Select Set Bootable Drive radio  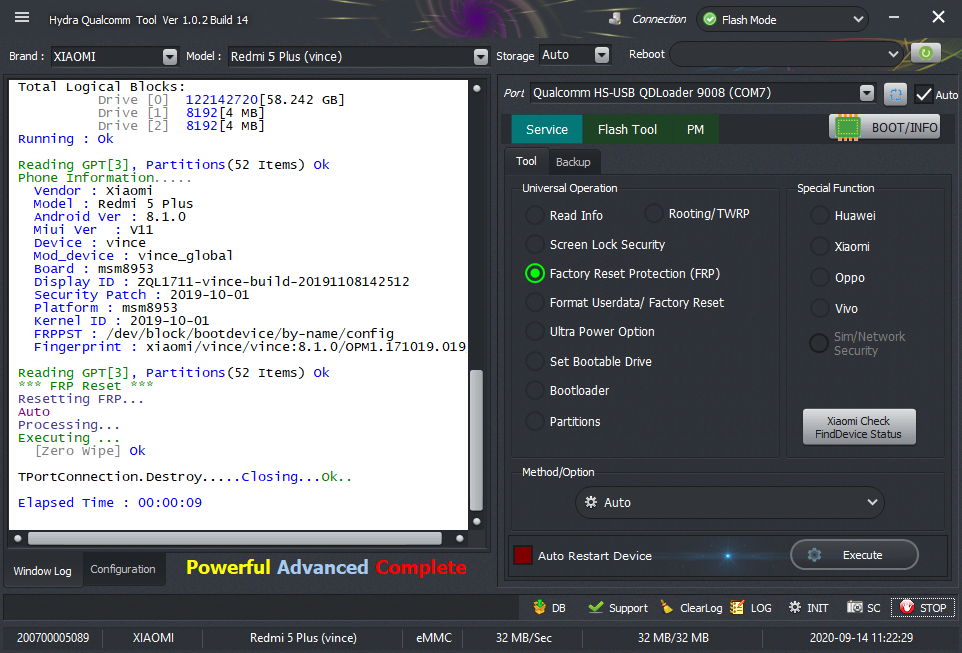tap(535, 361)
